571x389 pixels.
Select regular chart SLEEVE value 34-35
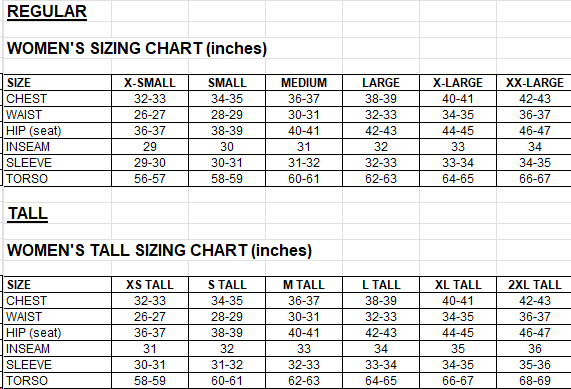pos(535,163)
